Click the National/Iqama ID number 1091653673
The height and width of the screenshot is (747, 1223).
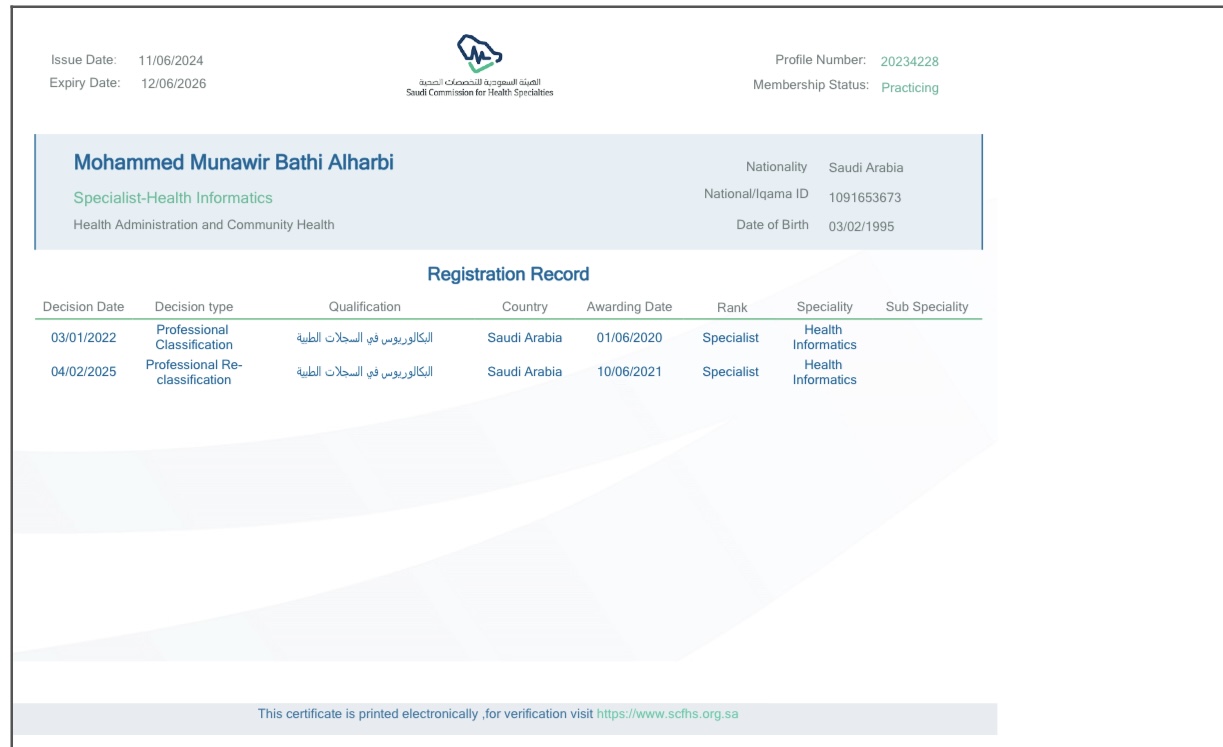[865, 198]
